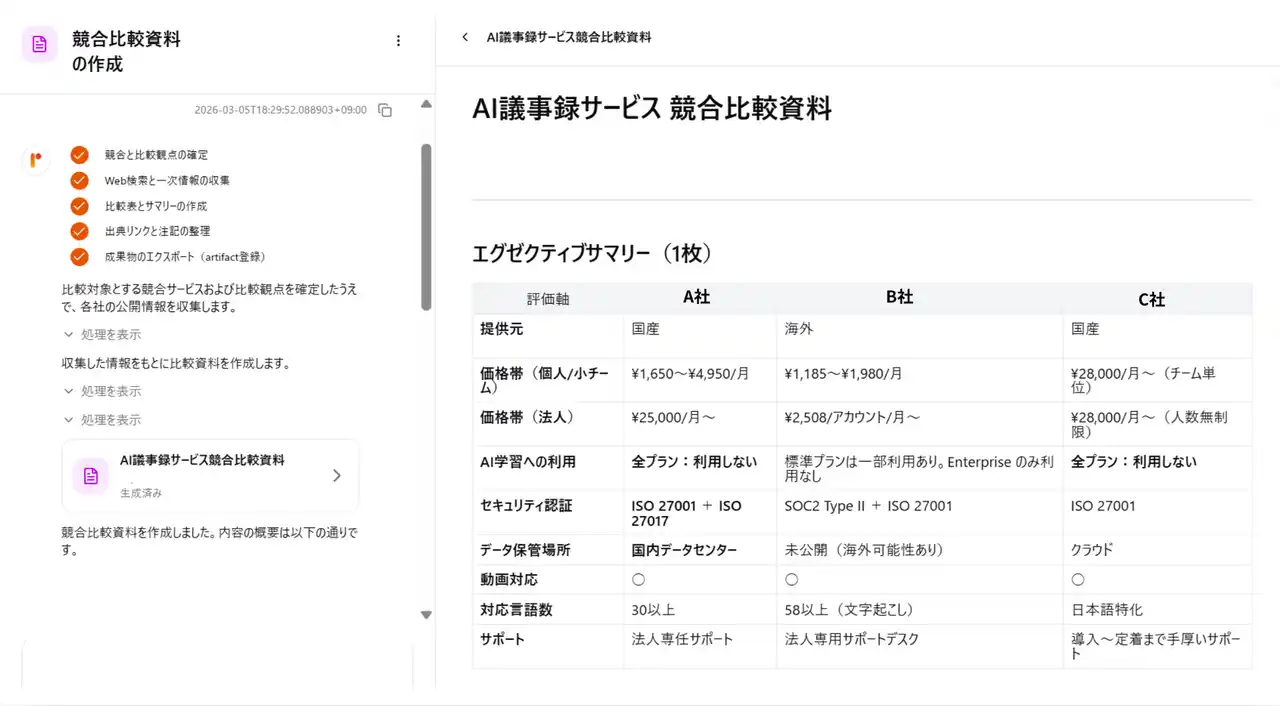This screenshot has width=1280, height=706.
Task: Click the assistant avatar icon in chat
Action: coord(36,160)
